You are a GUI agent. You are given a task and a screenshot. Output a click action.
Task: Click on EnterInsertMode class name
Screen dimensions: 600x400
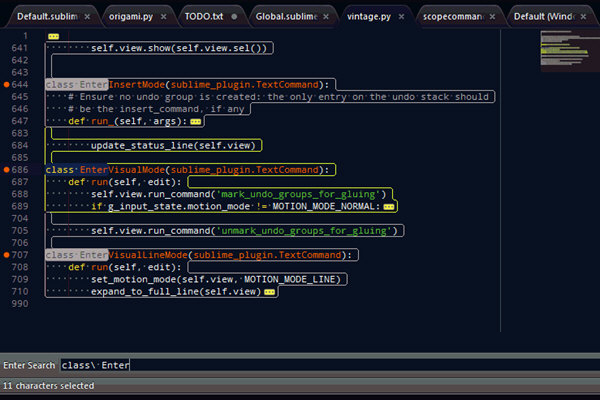[x=122, y=85]
